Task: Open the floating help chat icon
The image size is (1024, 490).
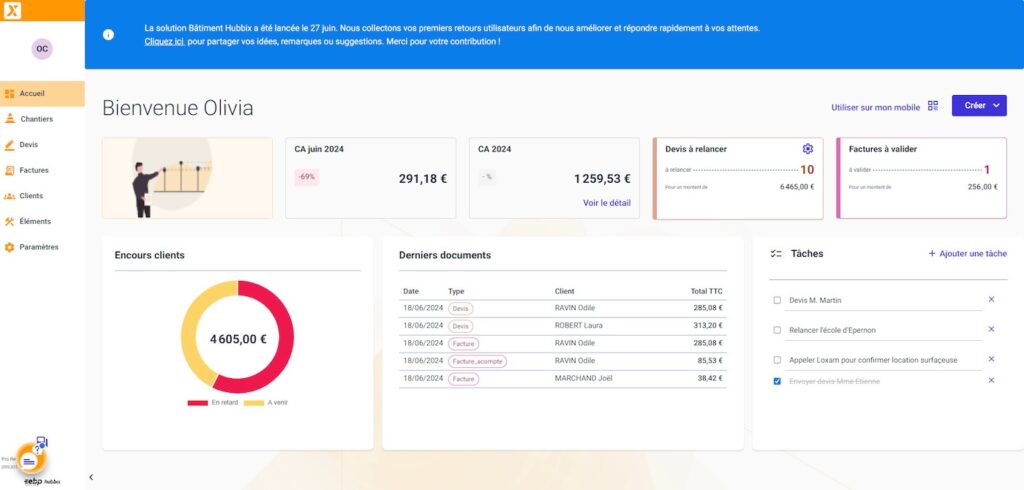Action: point(30,461)
